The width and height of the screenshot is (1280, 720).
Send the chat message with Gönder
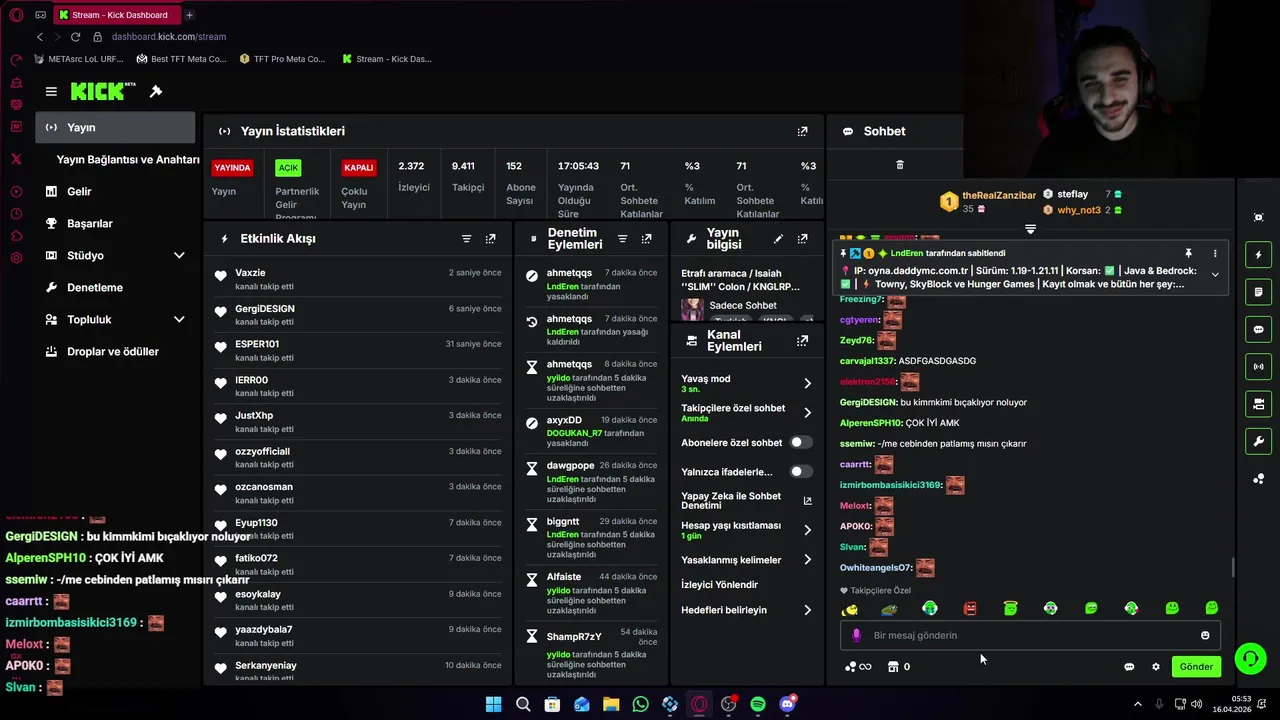click(x=1196, y=667)
